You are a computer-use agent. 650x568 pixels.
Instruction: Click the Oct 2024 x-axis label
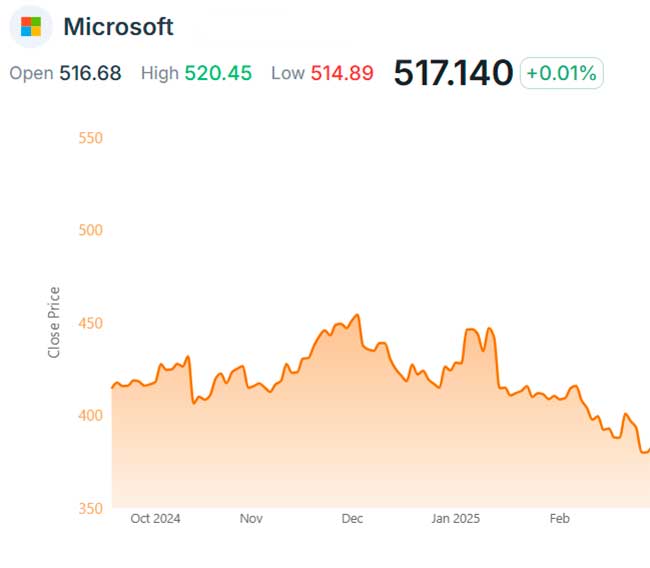[x=155, y=519]
